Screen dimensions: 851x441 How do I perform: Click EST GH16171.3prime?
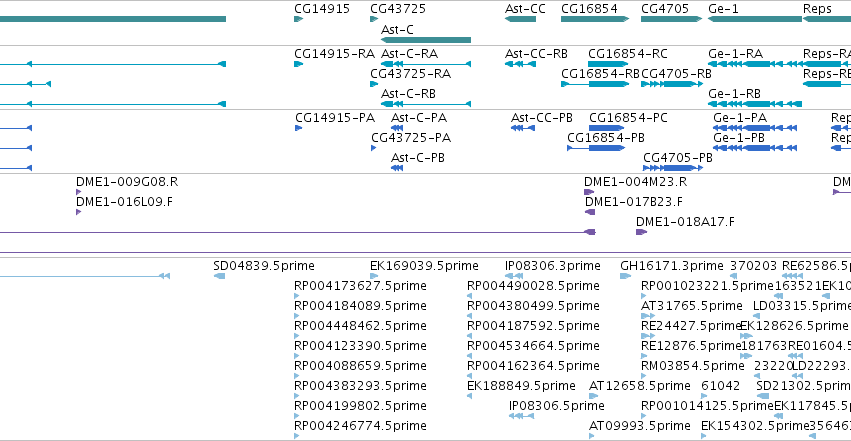tap(672, 266)
